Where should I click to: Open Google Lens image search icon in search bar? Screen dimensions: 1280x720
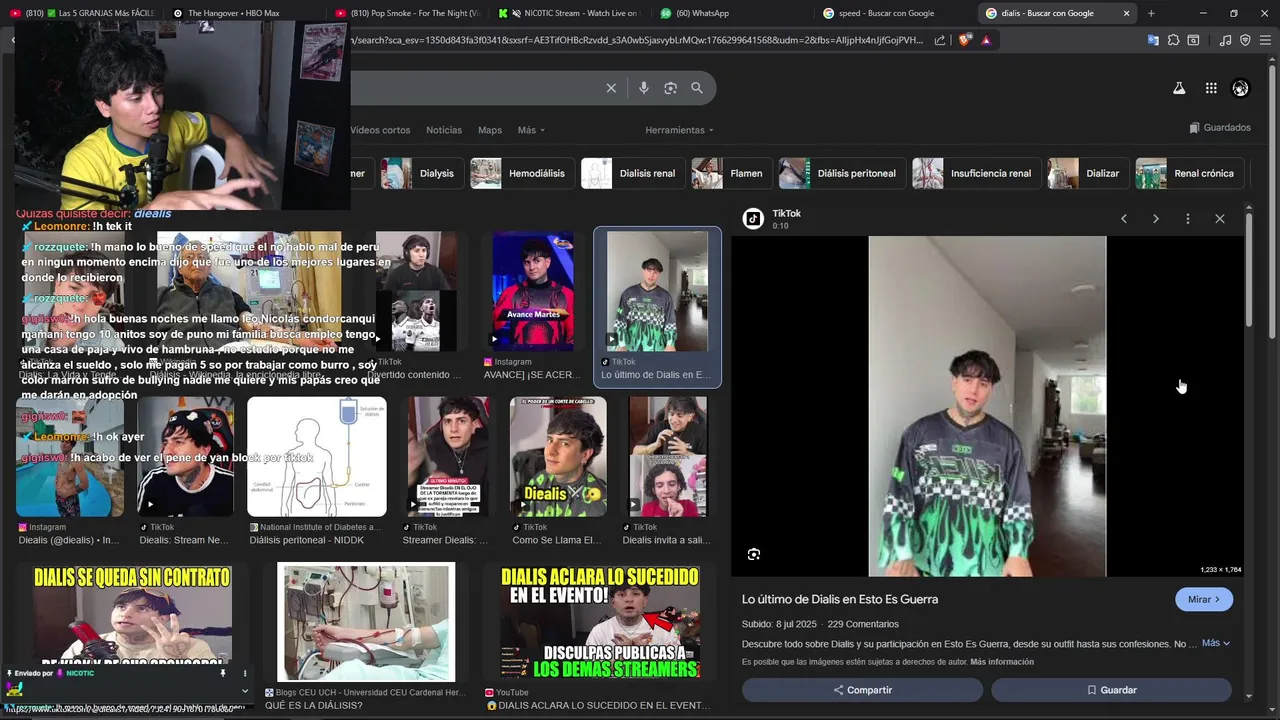click(670, 88)
